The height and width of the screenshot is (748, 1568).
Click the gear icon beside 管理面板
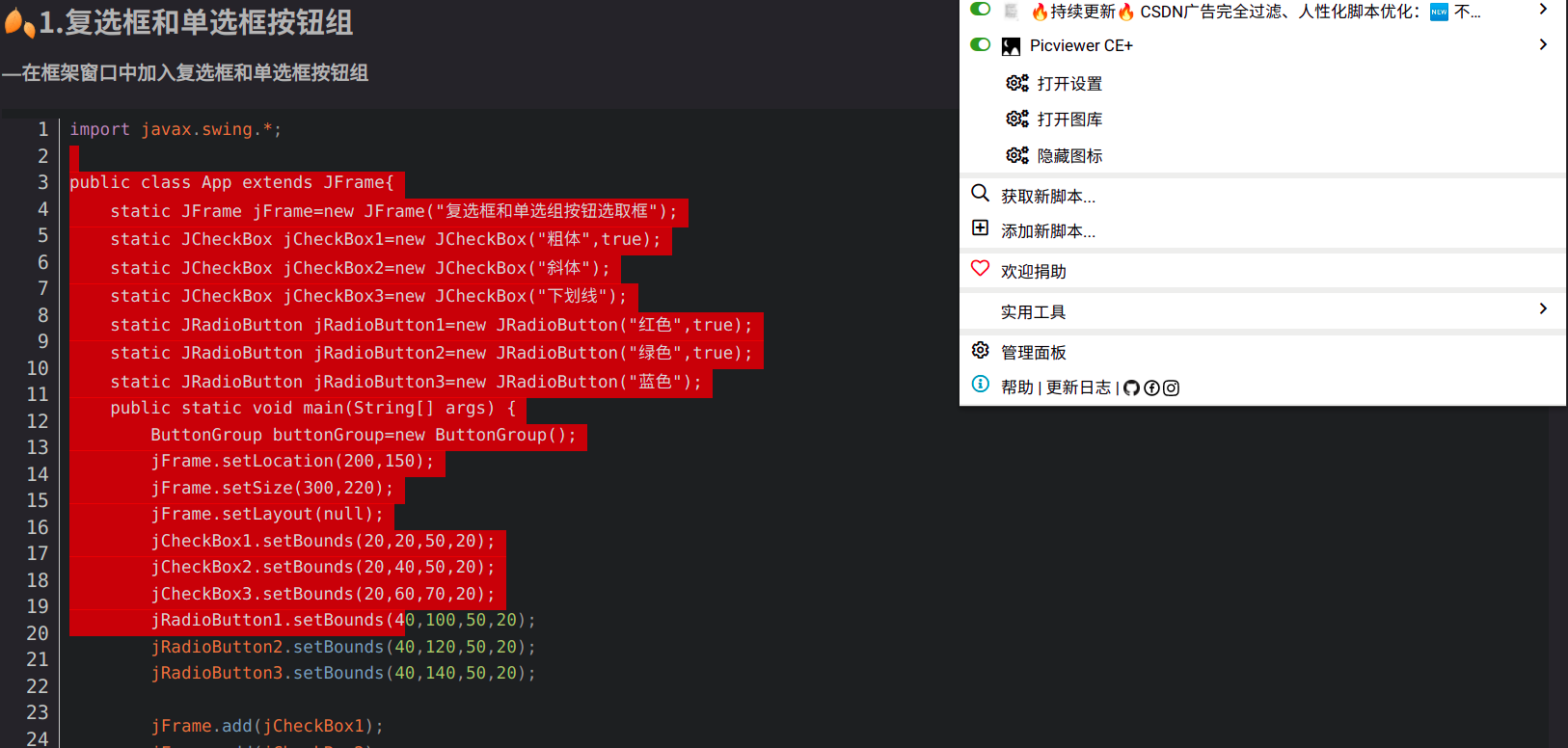pos(980,350)
